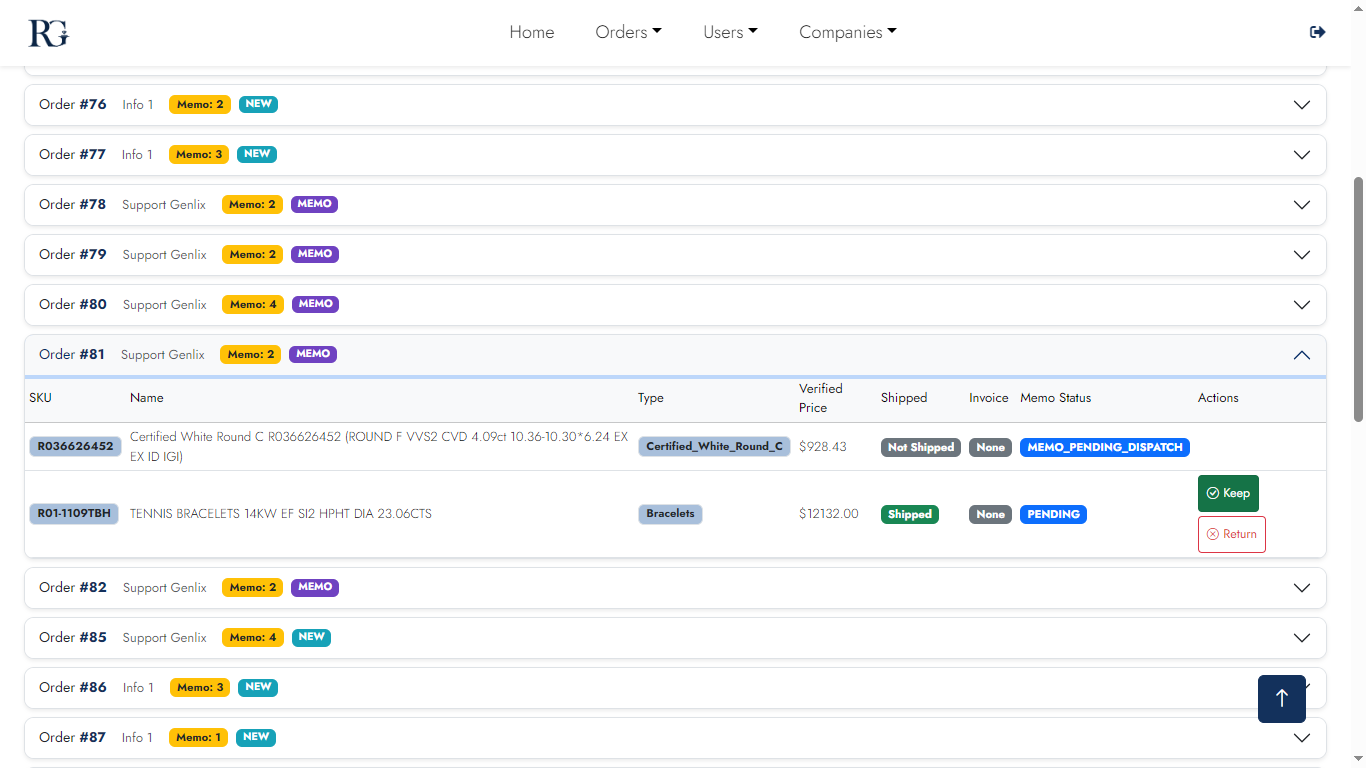Screen dimensions: 1366x768
Task: Expand Order #76 chevron
Action: pyautogui.click(x=1301, y=105)
